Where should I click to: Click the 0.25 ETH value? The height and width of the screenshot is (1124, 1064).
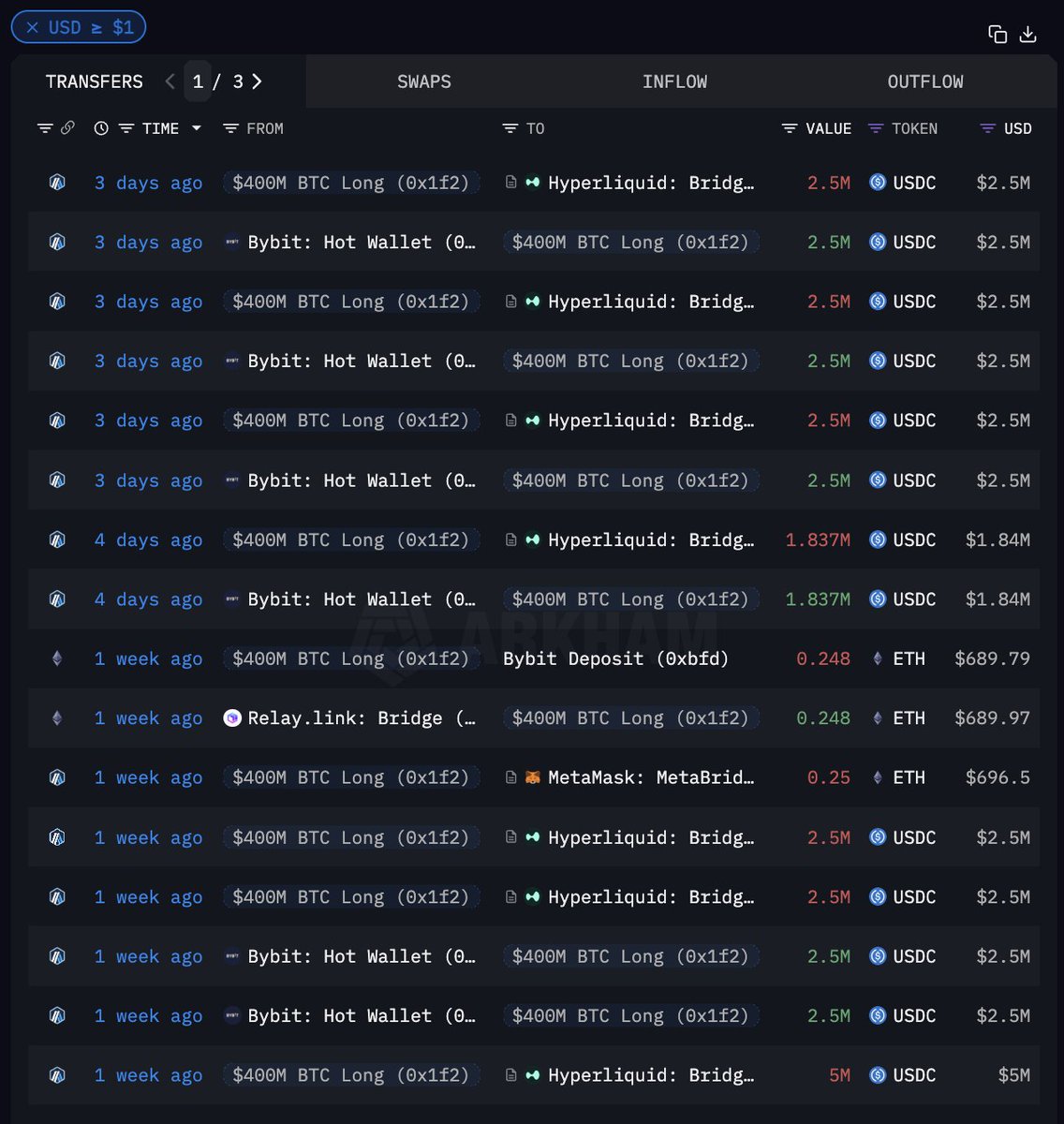(829, 777)
